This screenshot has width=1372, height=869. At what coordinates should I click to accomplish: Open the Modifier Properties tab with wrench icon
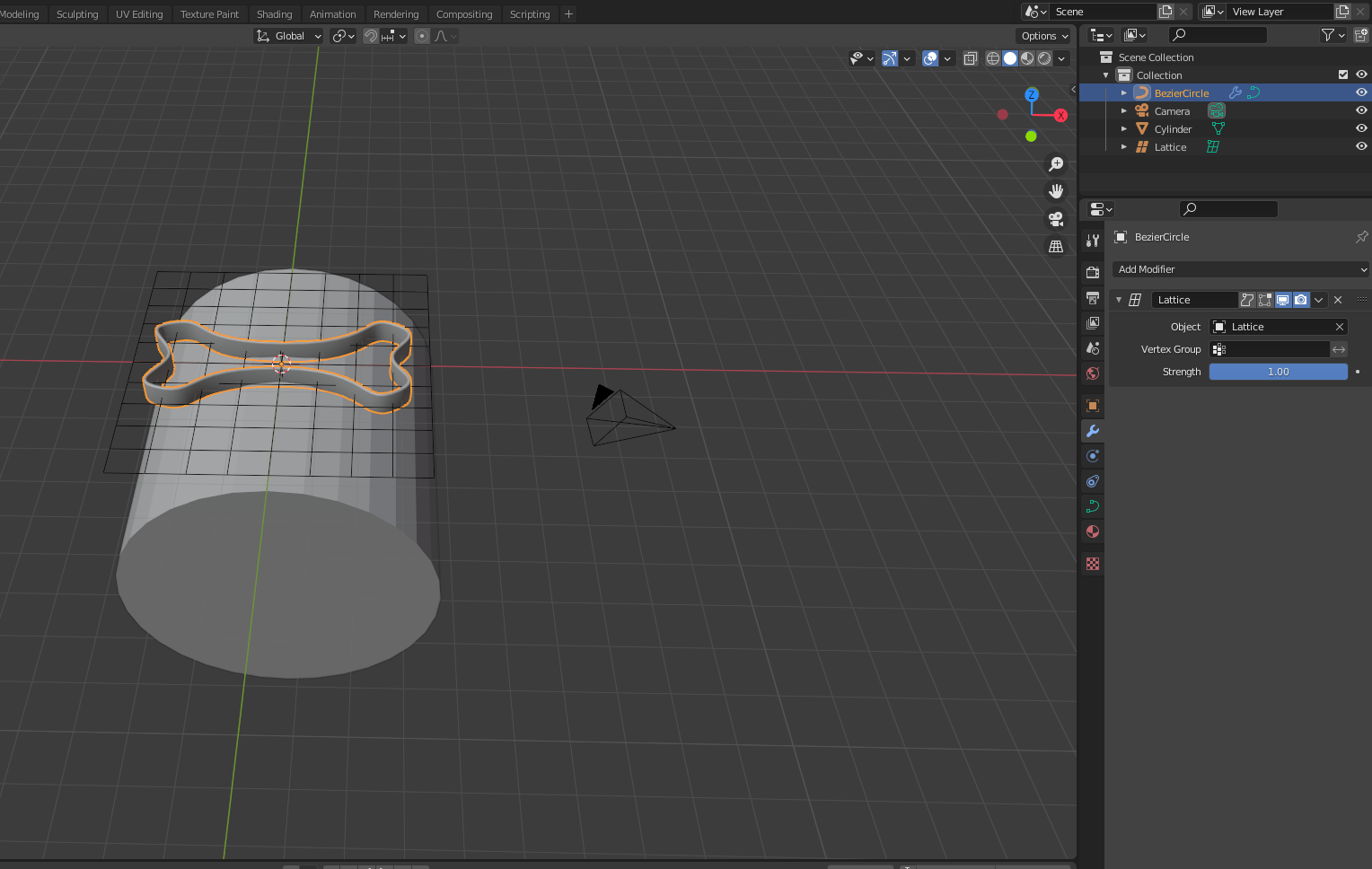point(1092,431)
